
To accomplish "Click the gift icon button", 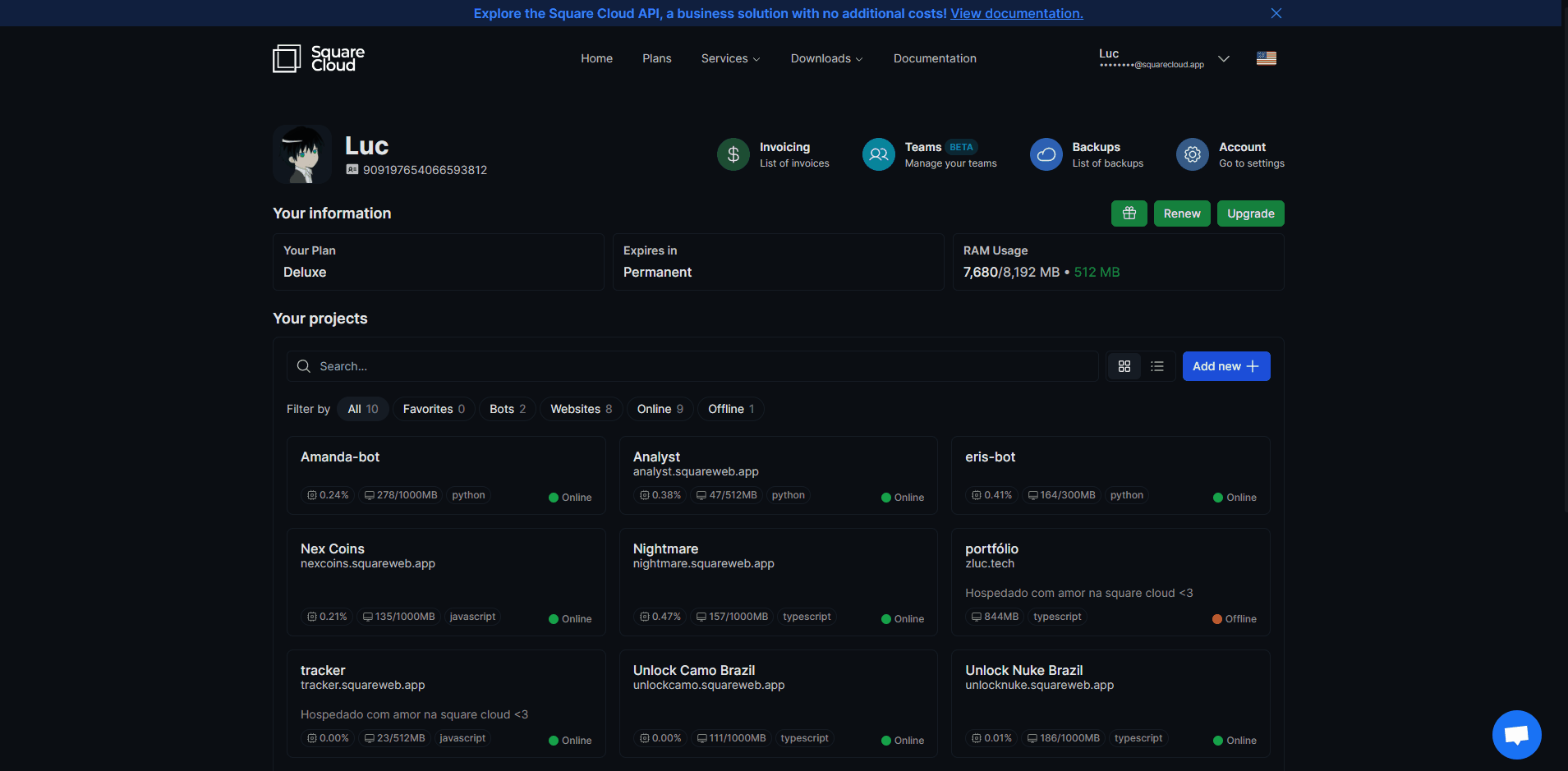I will tap(1129, 213).
